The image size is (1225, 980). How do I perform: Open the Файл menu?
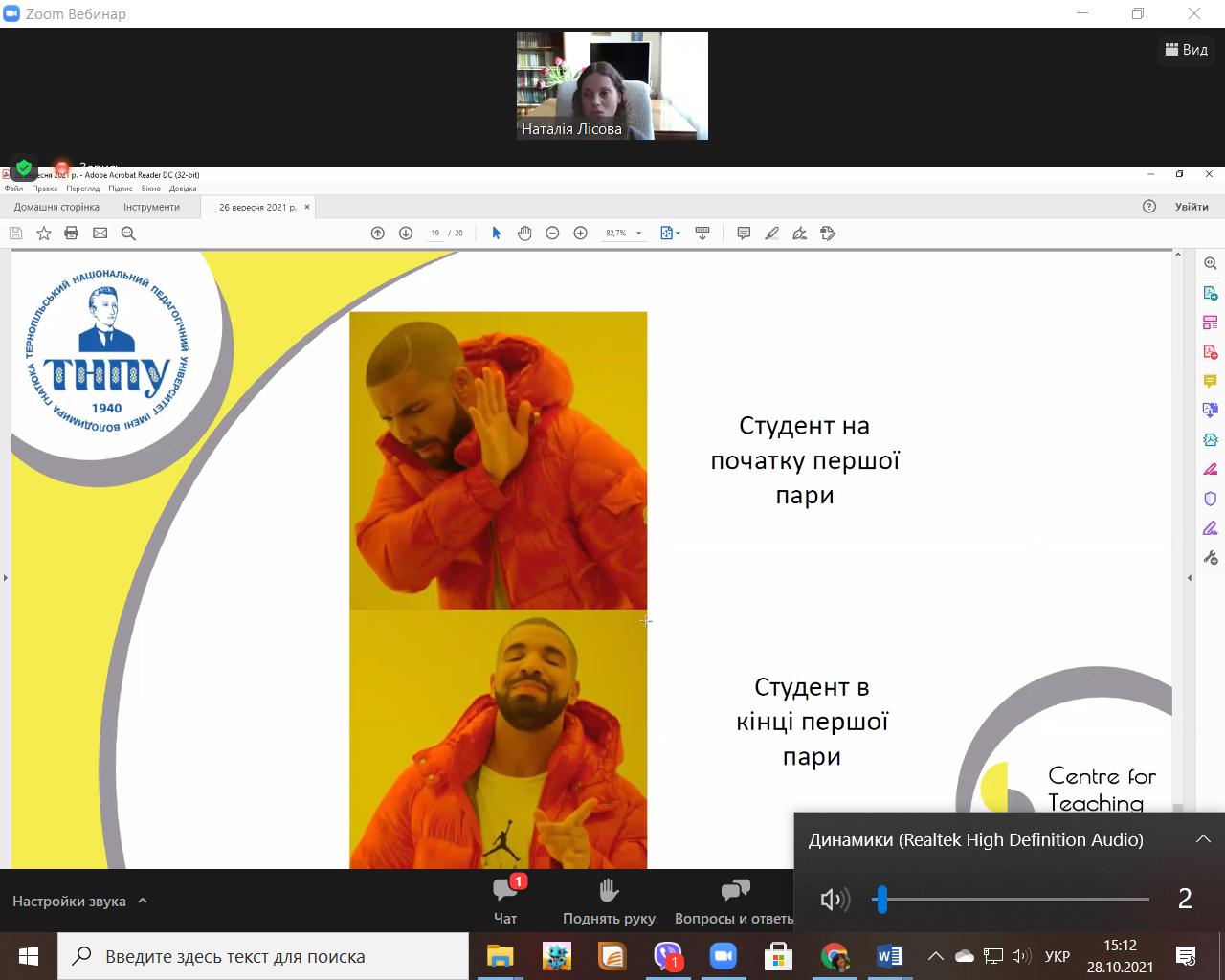click(x=13, y=189)
